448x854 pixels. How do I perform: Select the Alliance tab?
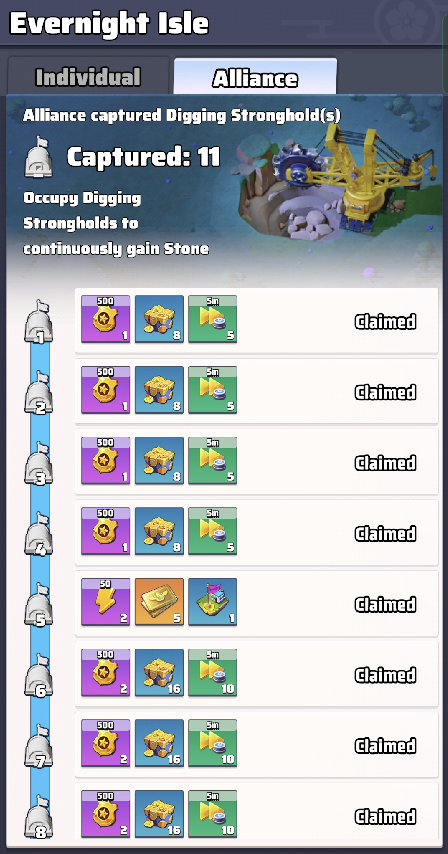tap(255, 77)
